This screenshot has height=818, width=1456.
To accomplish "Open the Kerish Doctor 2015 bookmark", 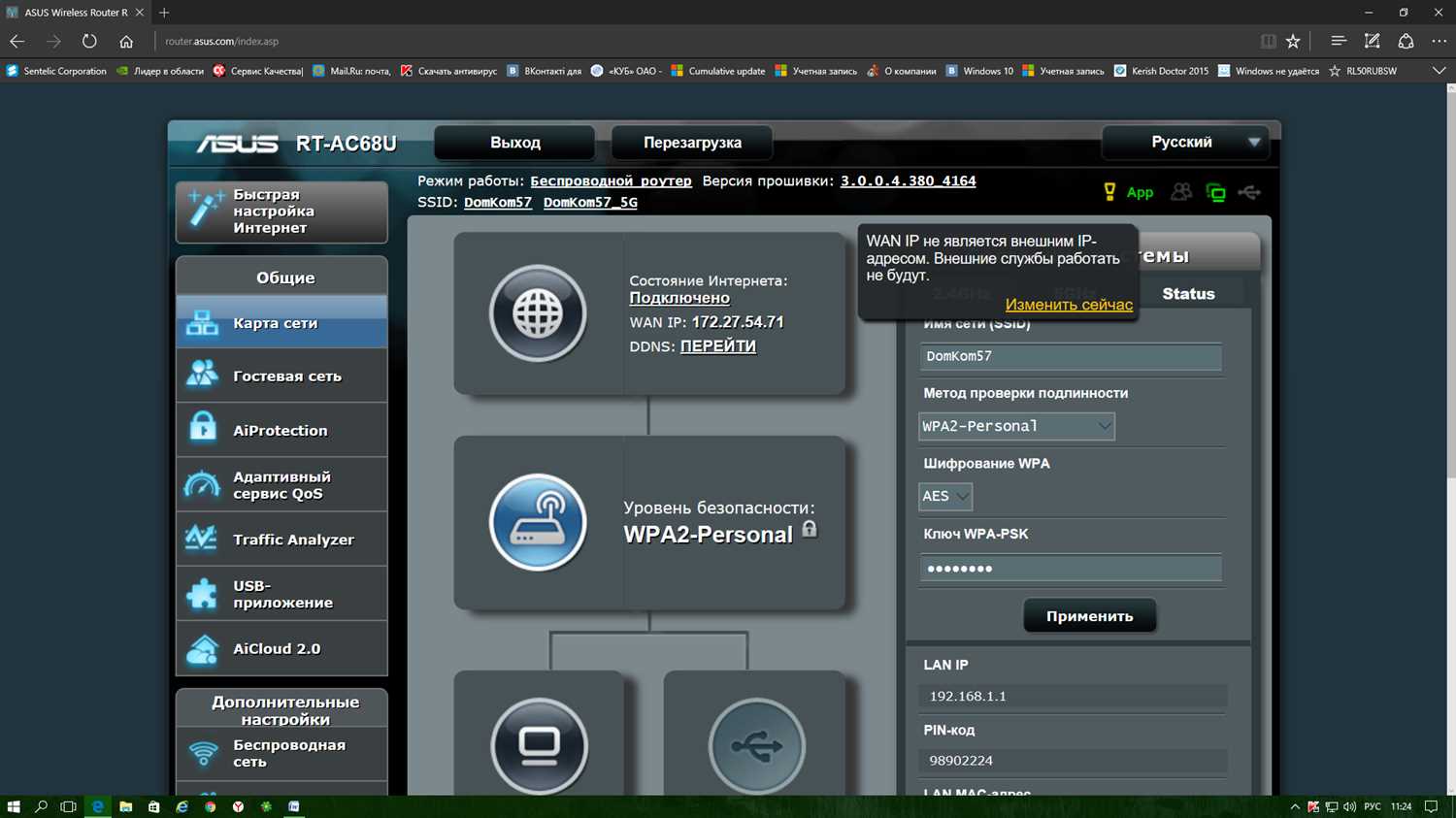I will [1161, 71].
